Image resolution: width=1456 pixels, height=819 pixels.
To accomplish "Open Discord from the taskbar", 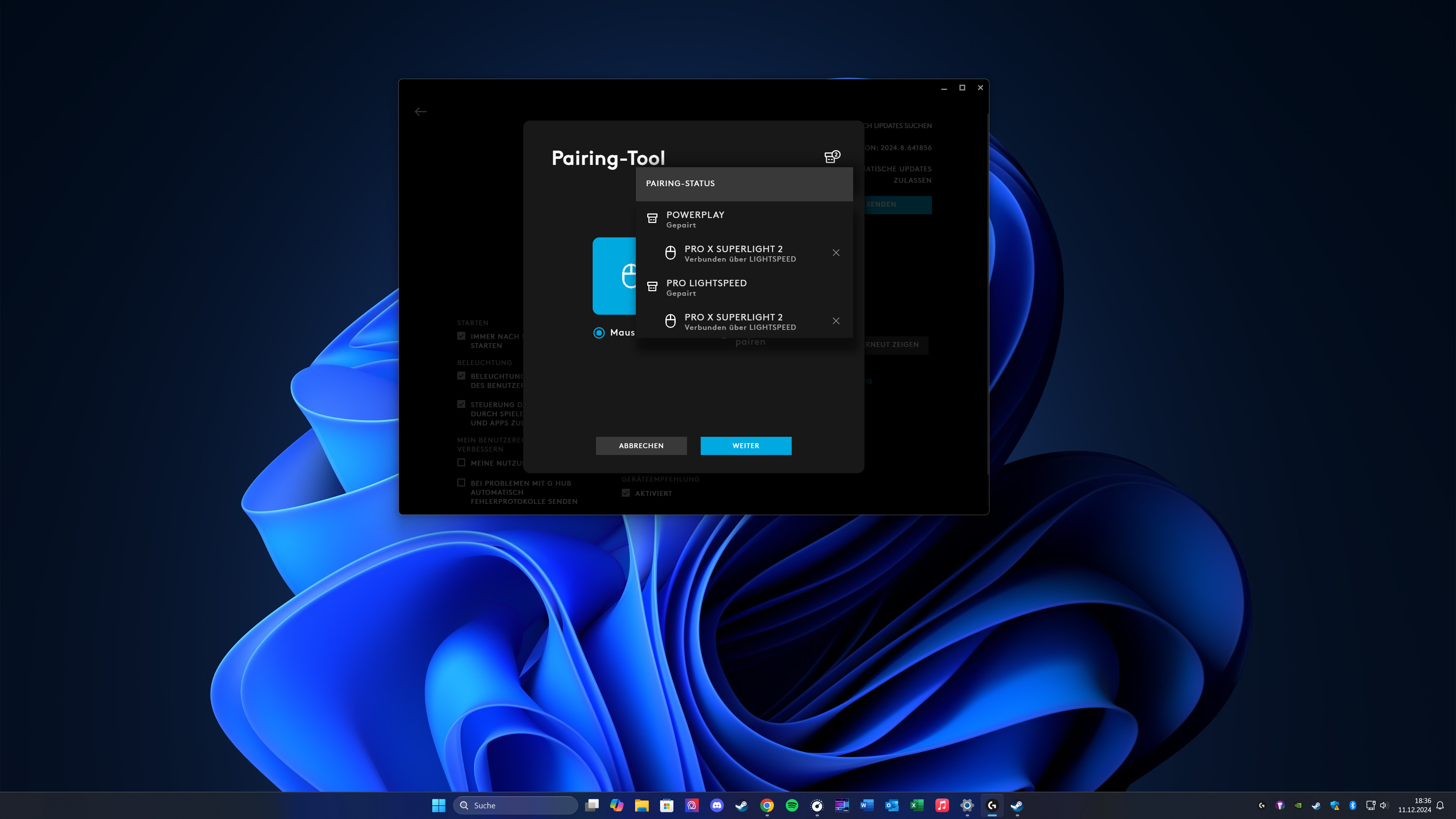I will pyautogui.click(x=717, y=805).
